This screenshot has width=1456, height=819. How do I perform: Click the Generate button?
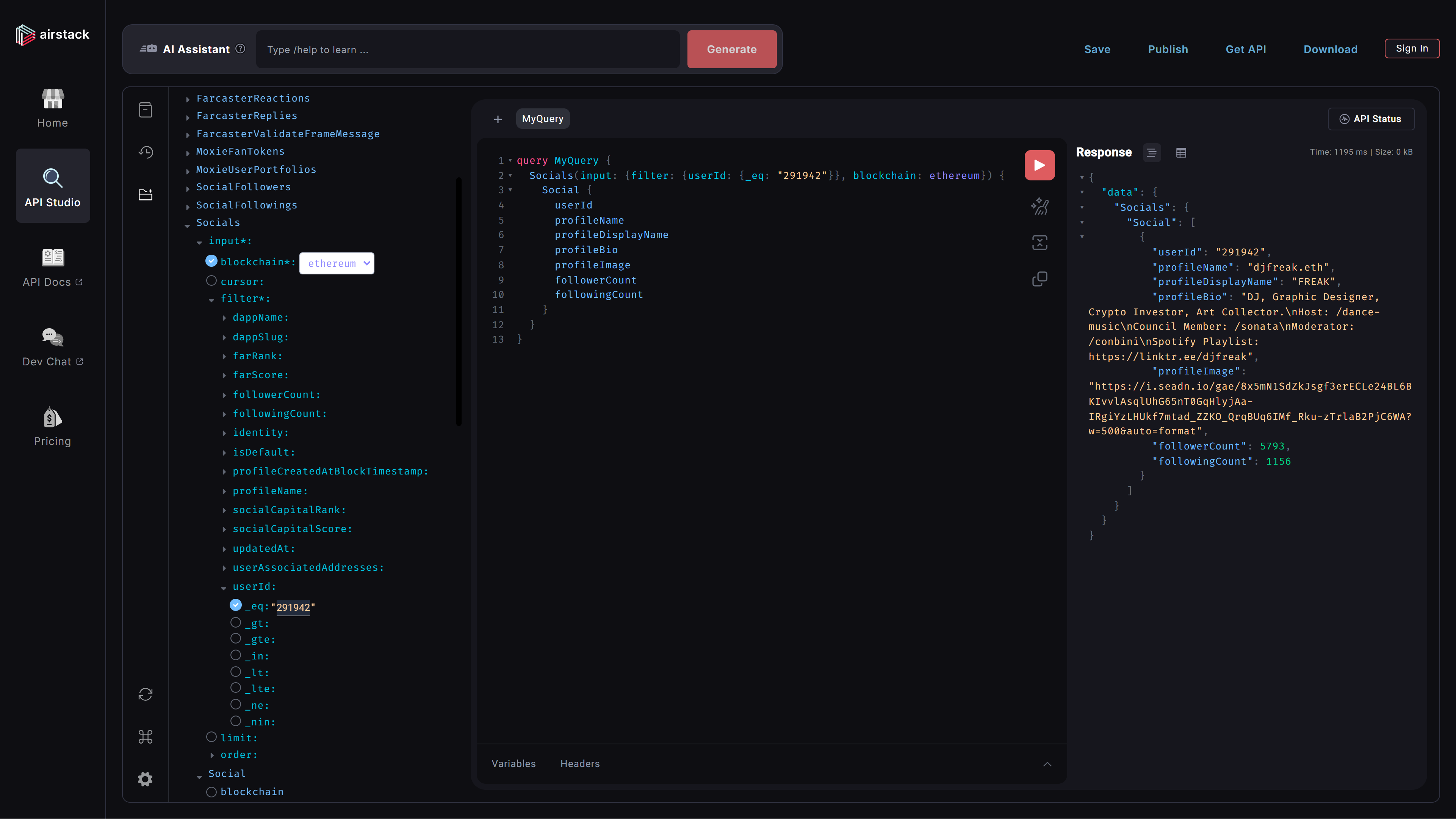pos(731,49)
